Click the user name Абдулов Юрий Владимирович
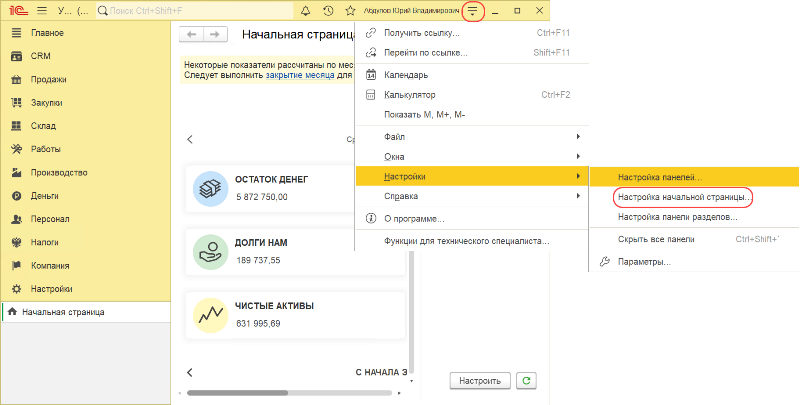800x405 pixels. [411, 10]
